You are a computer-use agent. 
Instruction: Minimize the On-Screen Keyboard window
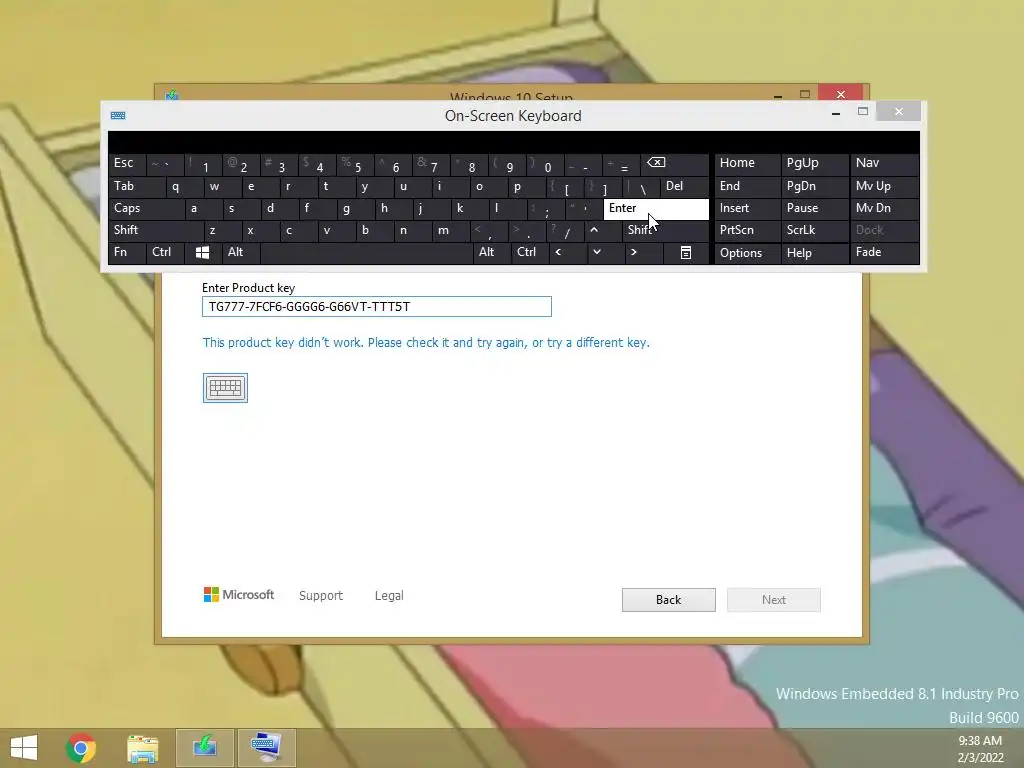point(835,112)
